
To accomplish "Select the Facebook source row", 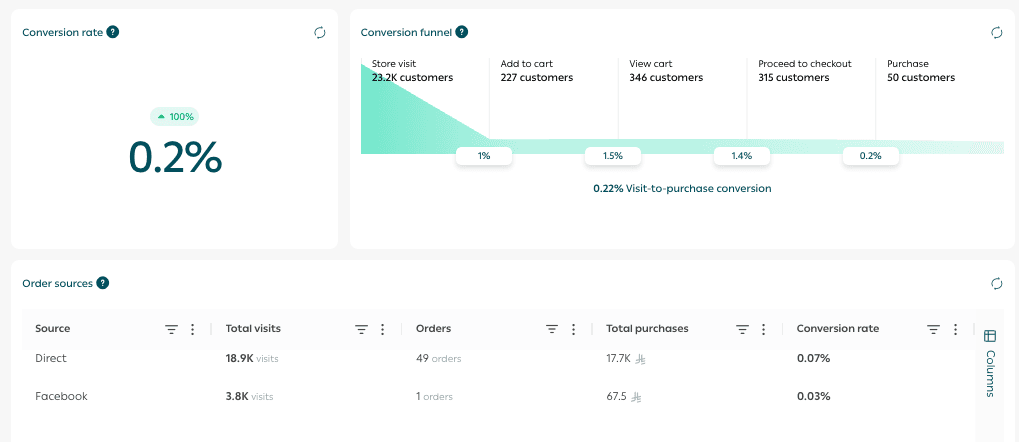I will pyautogui.click(x=61, y=396).
